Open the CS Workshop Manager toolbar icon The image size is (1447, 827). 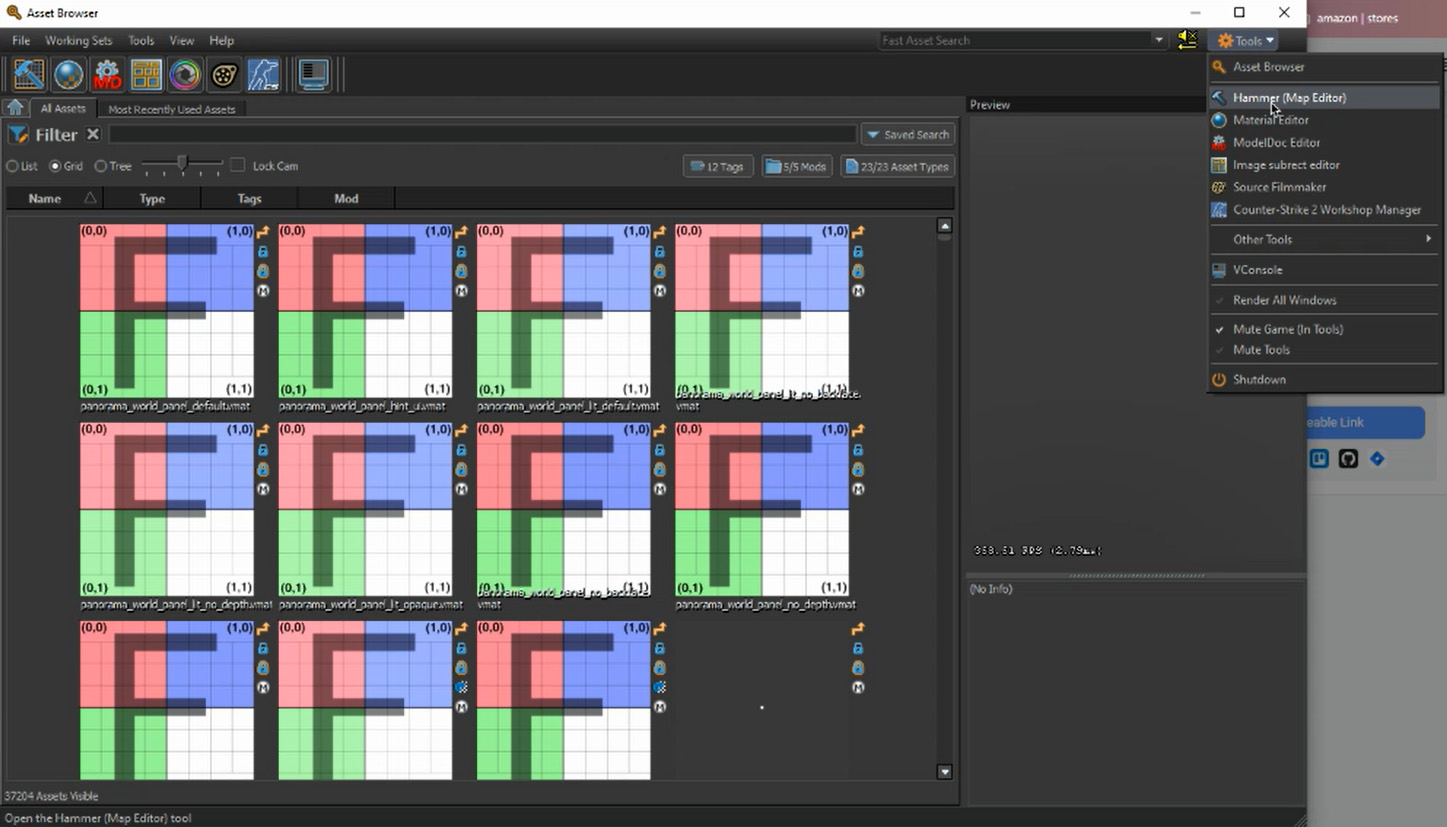pyautogui.click(x=263, y=75)
